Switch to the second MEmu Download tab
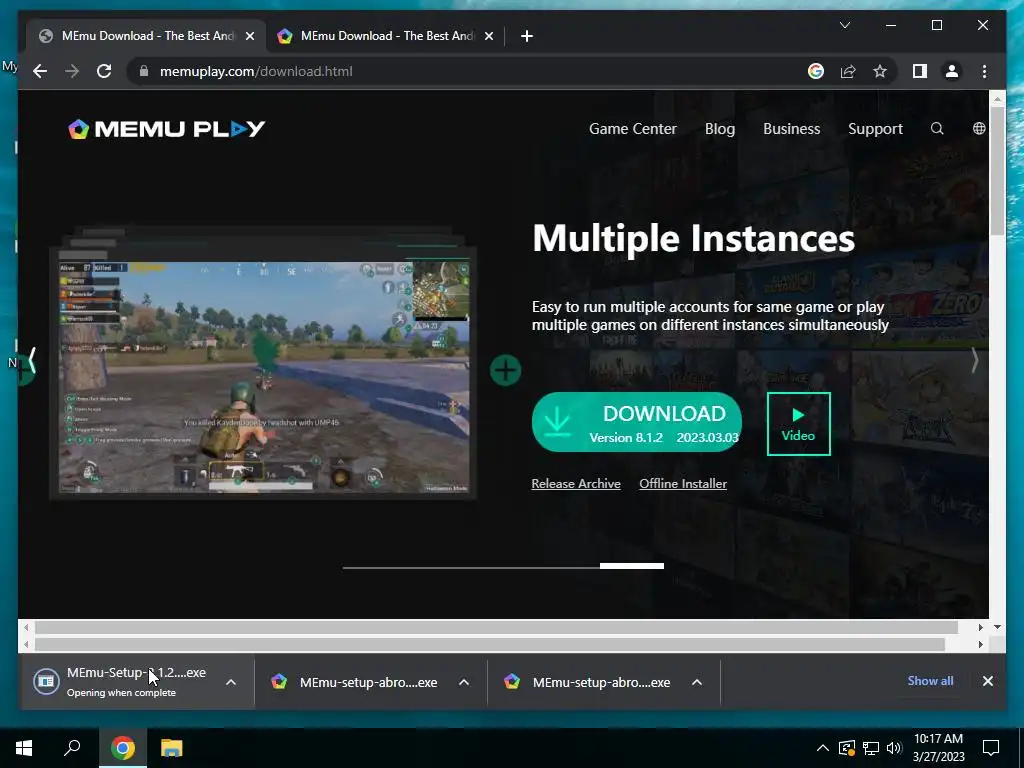The image size is (1024, 768). pyautogui.click(x=385, y=36)
